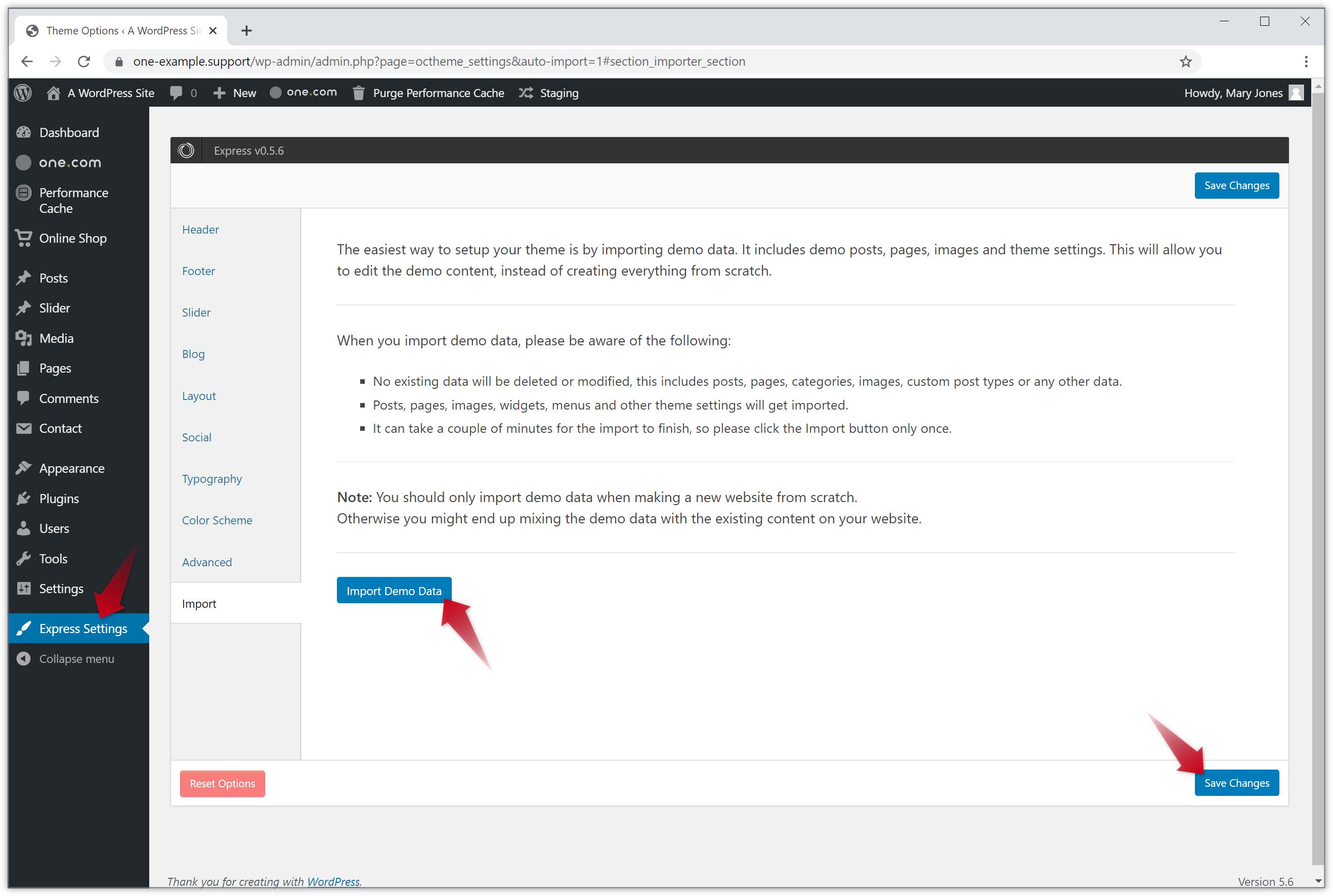The width and height of the screenshot is (1333, 896).
Task: Open Appearance using the brush icon
Action: [x=24, y=467]
